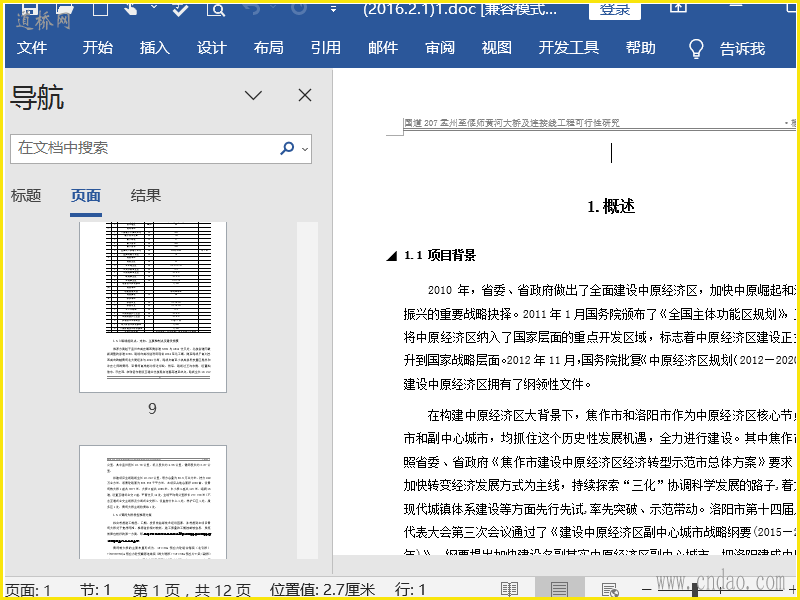This screenshot has height=600, width=800.
Task: Click the zoom out minus button
Action: (x=647, y=590)
